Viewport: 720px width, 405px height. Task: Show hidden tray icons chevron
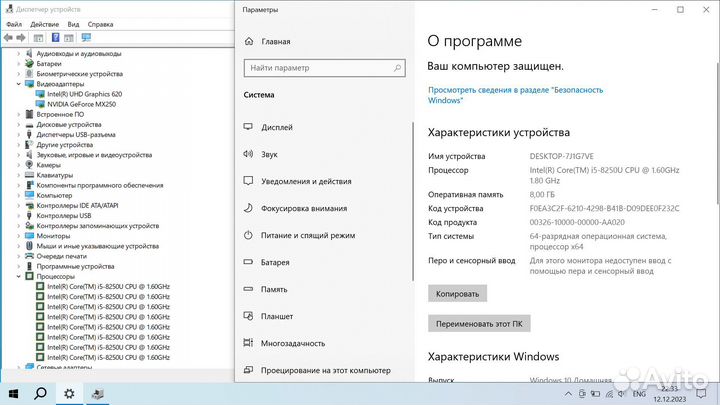point(568,394)
